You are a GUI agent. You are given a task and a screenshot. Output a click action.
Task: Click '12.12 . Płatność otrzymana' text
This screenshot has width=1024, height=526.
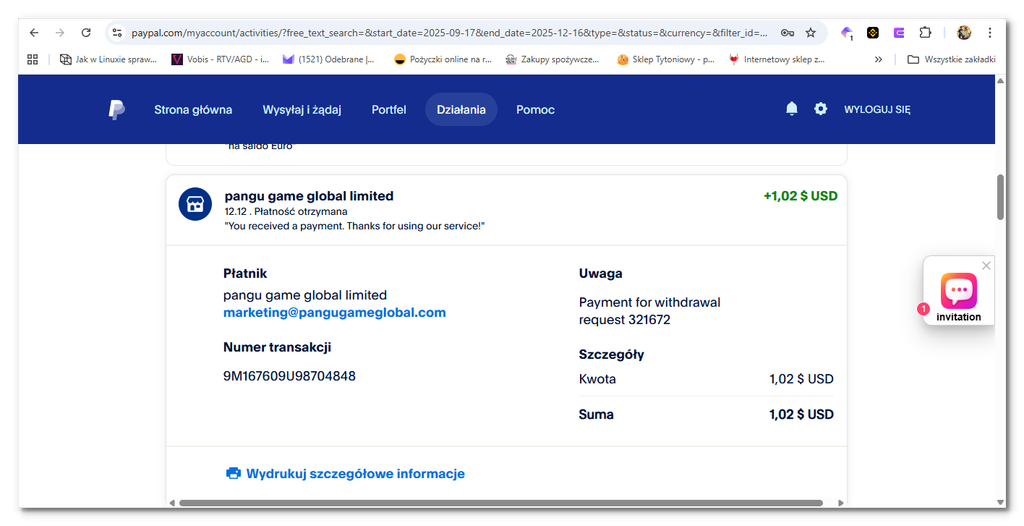(x=285, y=212)
